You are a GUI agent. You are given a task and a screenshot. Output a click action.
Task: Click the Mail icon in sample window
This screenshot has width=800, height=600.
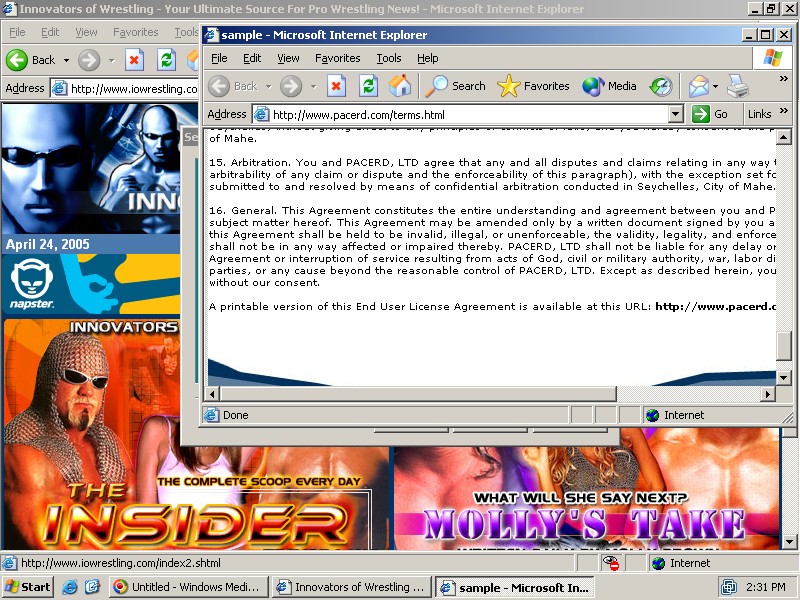click(698, 86)
